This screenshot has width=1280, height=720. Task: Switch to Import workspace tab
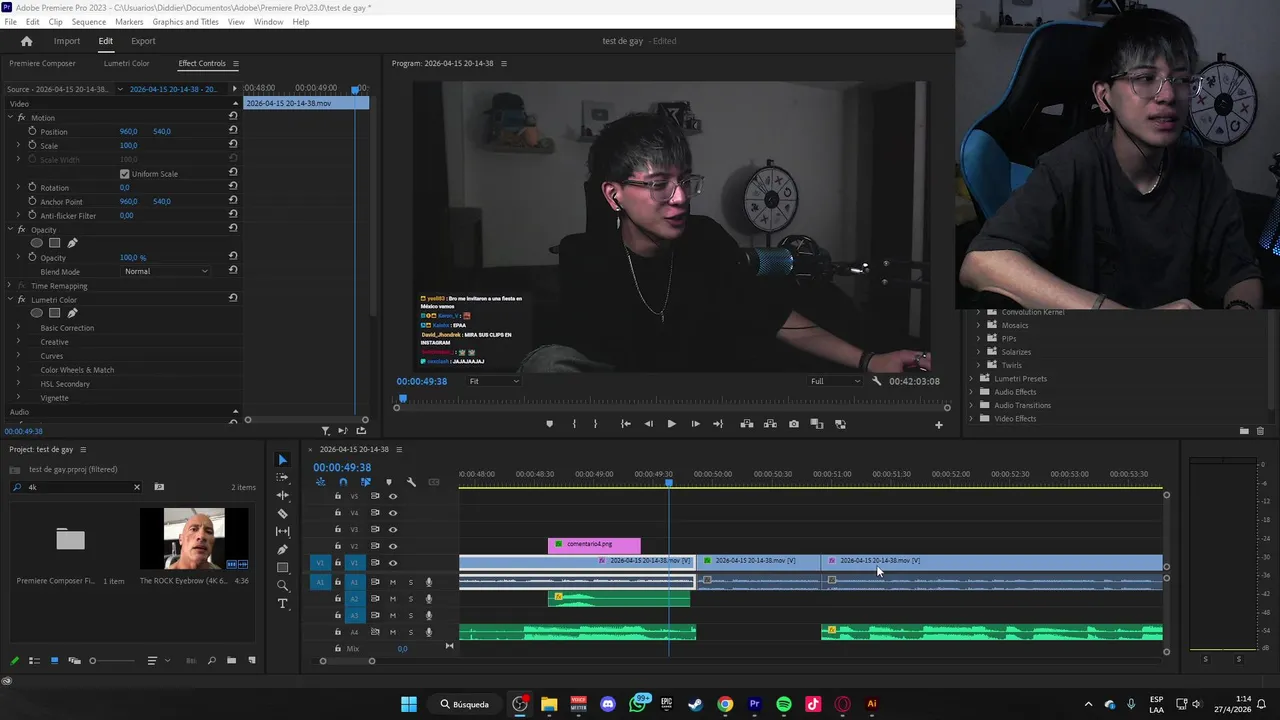coord(67,41)
